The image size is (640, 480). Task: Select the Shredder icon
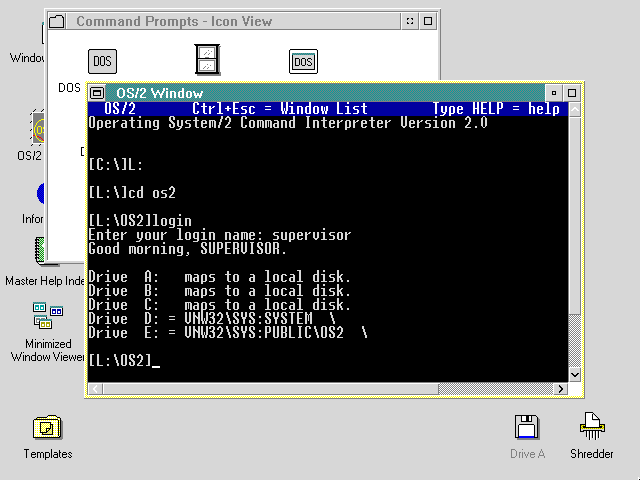pyautogui.click(x=592, y=426)
